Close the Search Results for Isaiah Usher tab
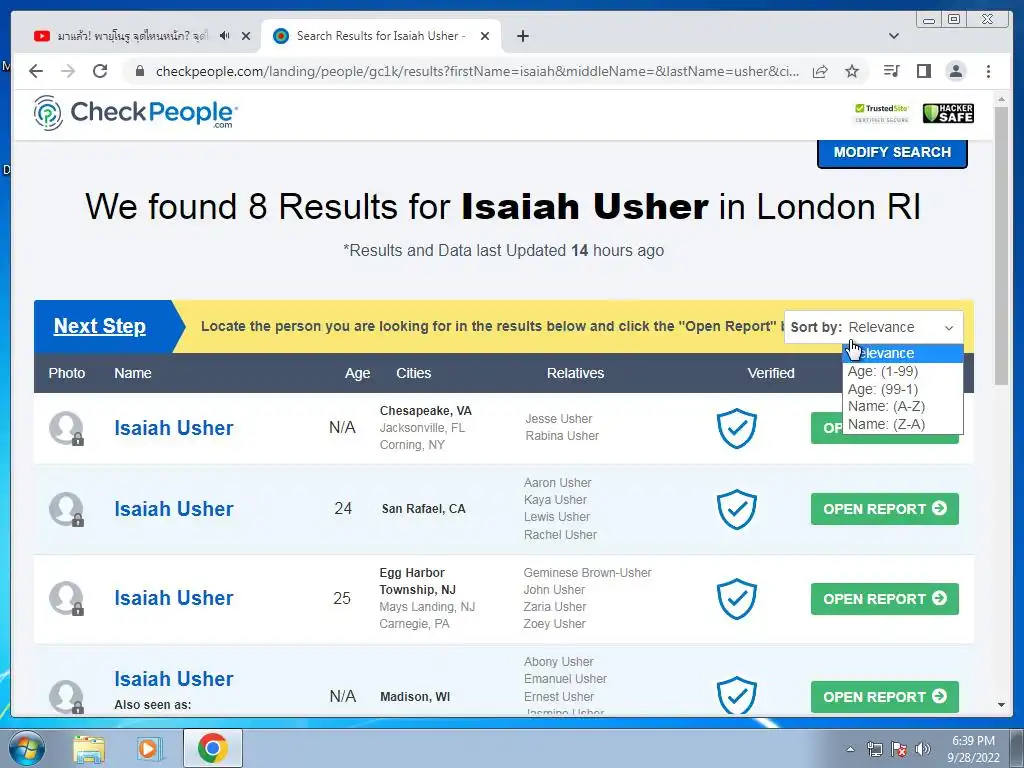The width and height of the screenshot is (1024, 768). [x=485, y=36]
